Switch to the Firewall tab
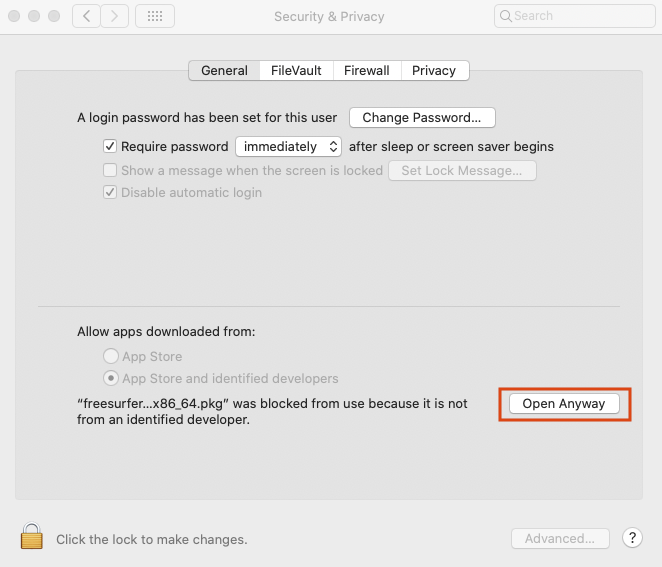The height and width of the screenshot is (567, 662). pos(366,70)
